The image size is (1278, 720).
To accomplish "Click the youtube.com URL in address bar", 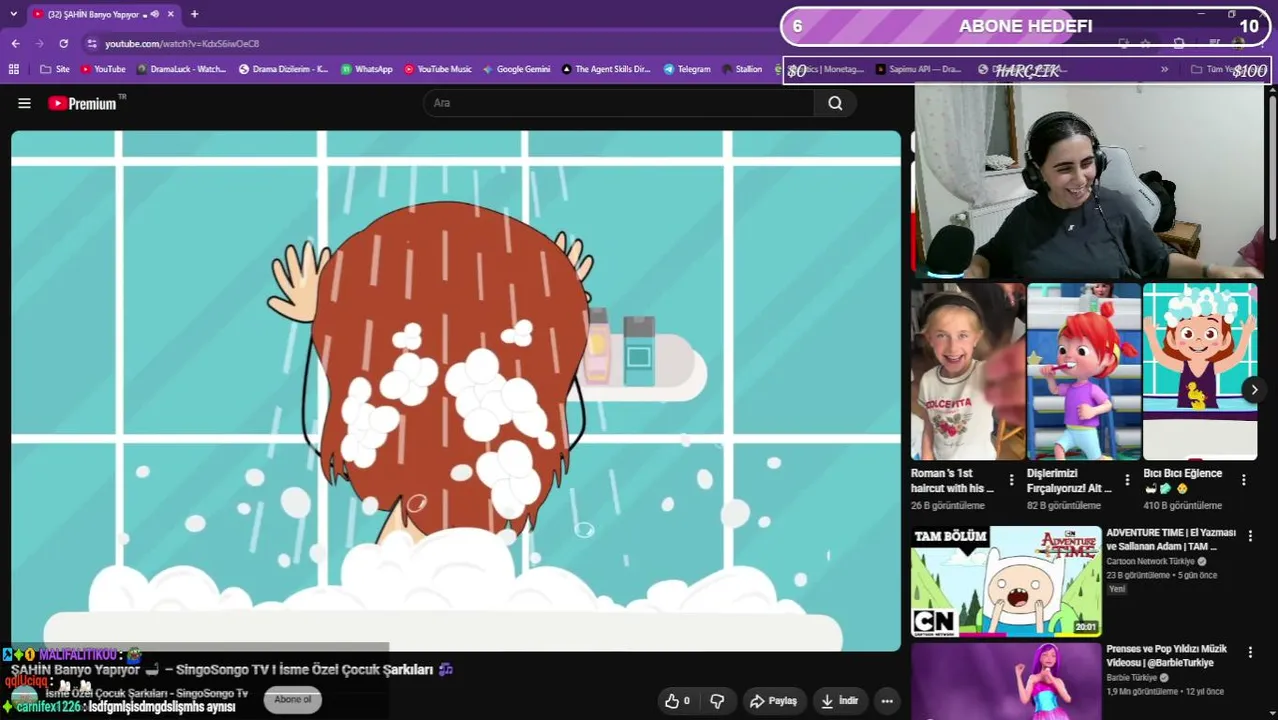I will (182, 44).
